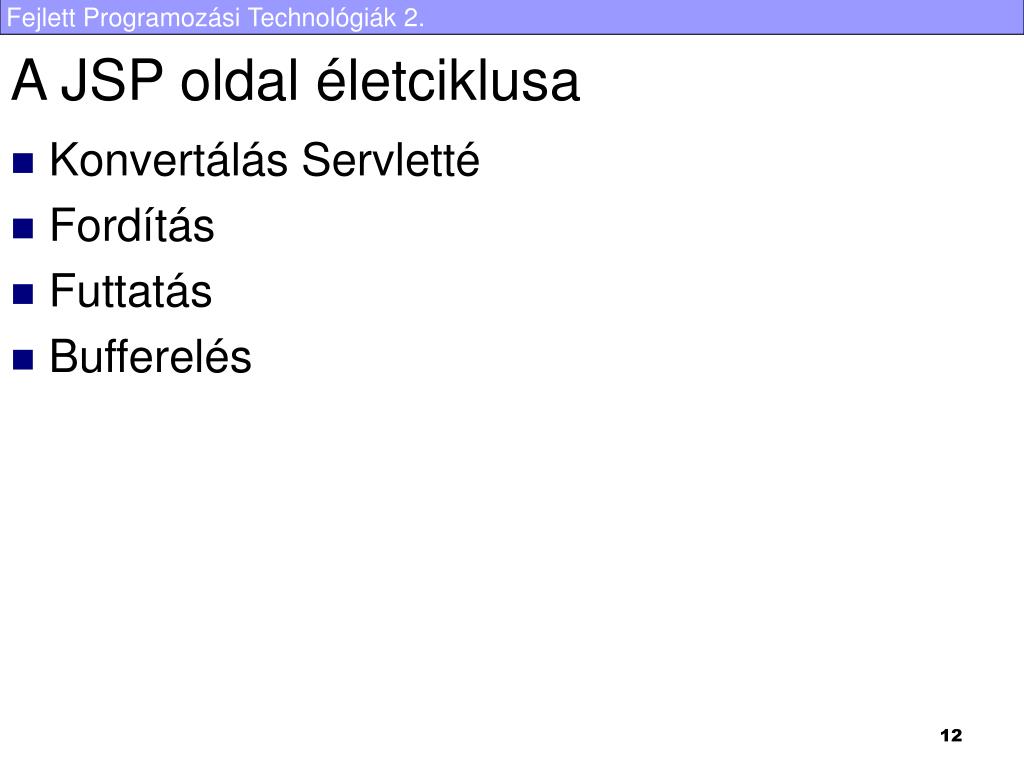Click the word Programozási in the header

[162, 18]
